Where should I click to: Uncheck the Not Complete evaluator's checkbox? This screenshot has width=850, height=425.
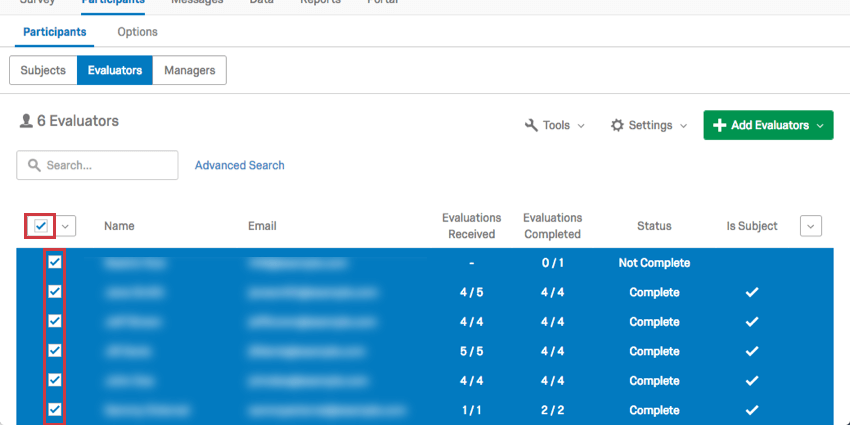click(55, 263)
